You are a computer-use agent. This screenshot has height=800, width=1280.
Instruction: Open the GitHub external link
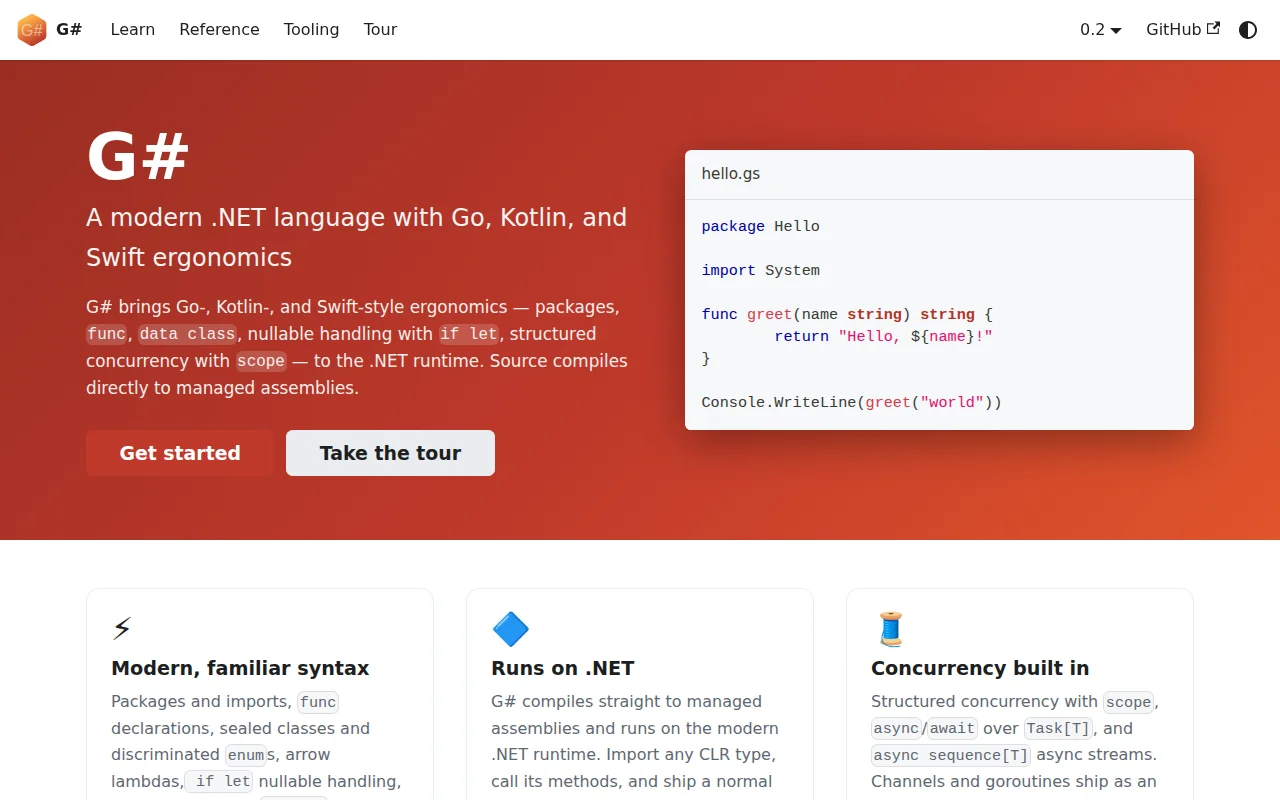tap(1183, 30)
